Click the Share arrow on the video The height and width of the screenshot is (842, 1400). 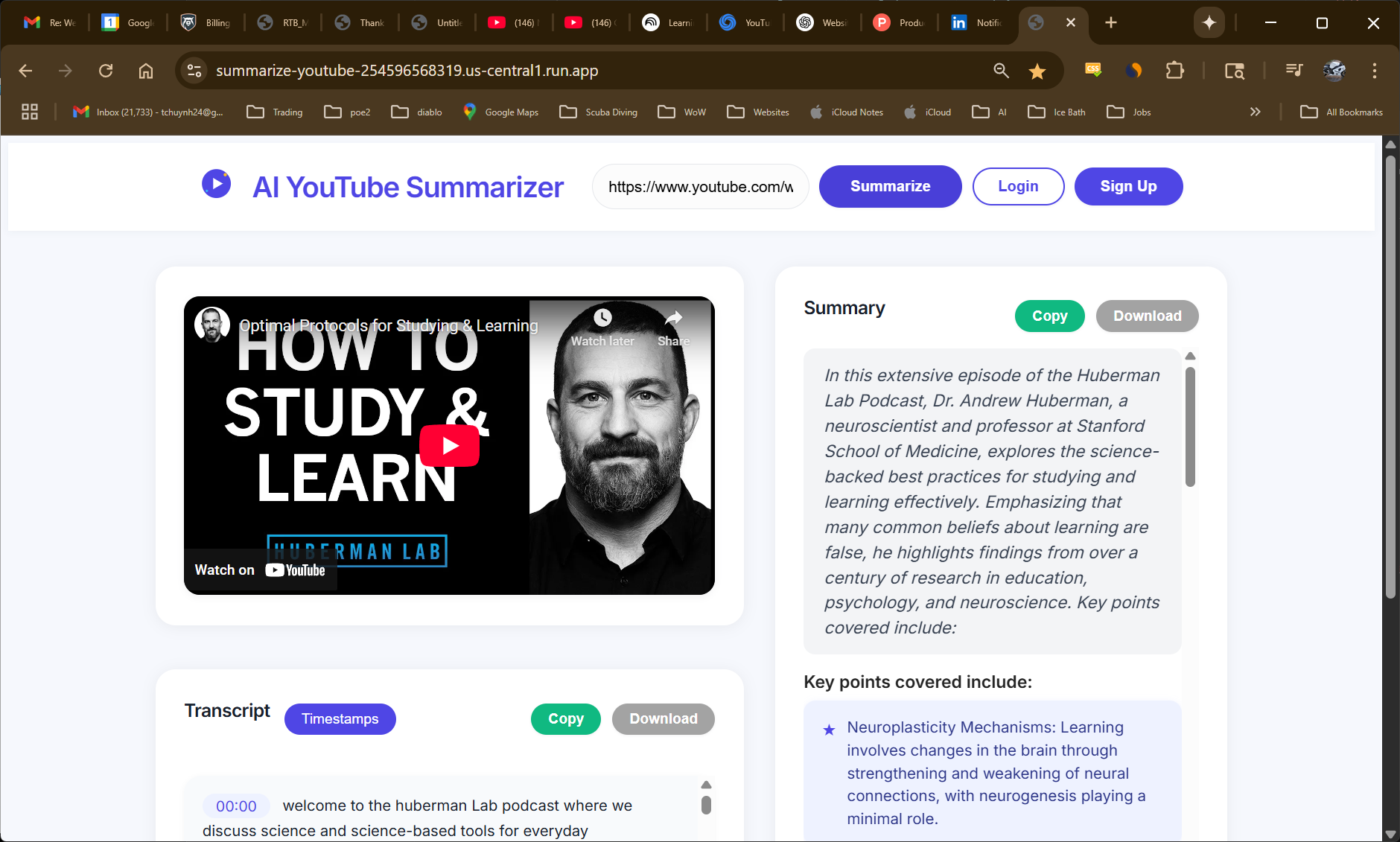pos(673,318)
